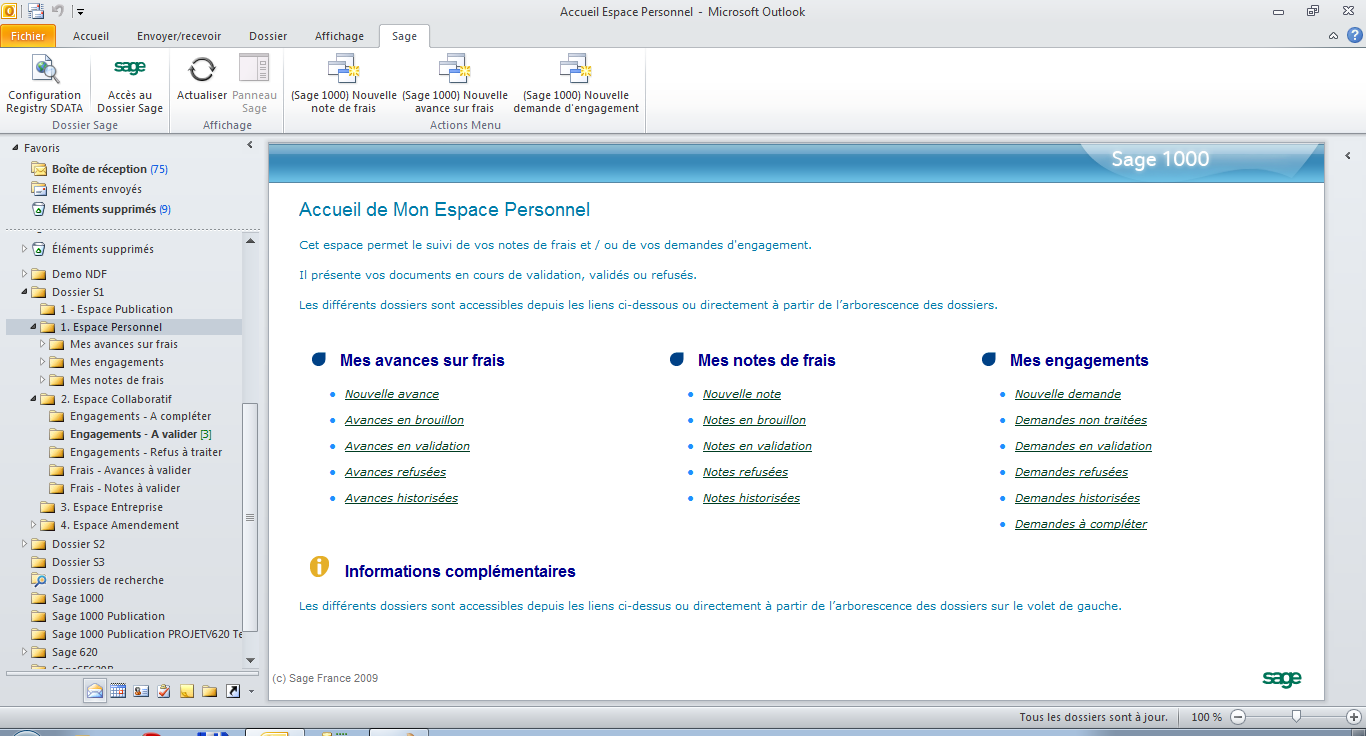Click the Nouvelle demande link
The height and width of the screenshot is (736, 1366).
(x=1068, y=394)
